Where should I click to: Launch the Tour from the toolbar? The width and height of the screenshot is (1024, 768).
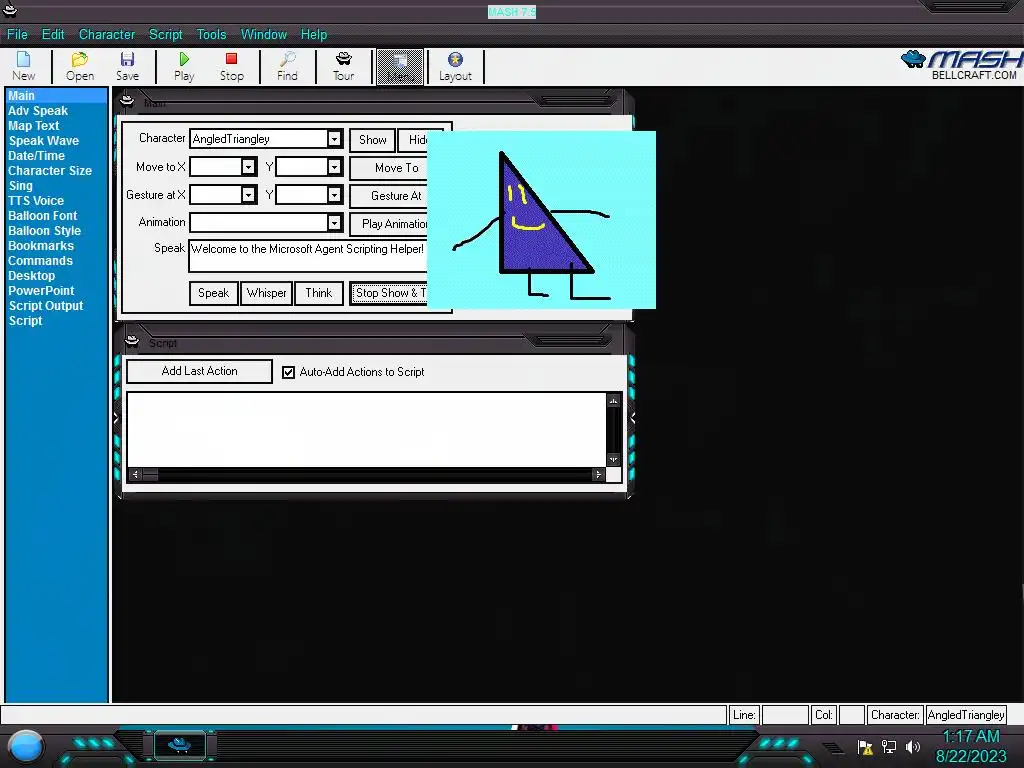pyautogui.click(x=344, y=67)
